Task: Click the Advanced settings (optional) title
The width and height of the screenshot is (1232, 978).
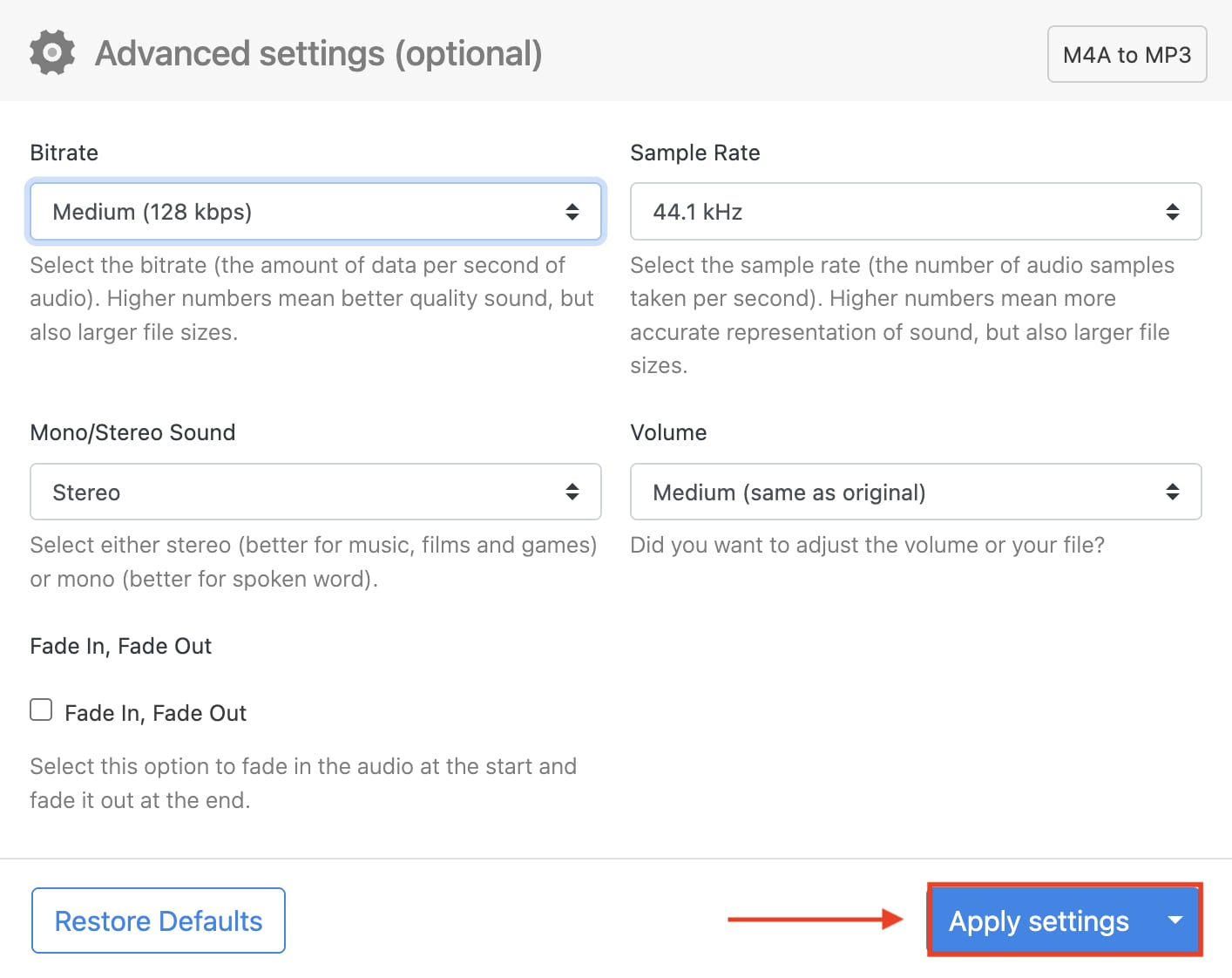Action: point(319,53)
